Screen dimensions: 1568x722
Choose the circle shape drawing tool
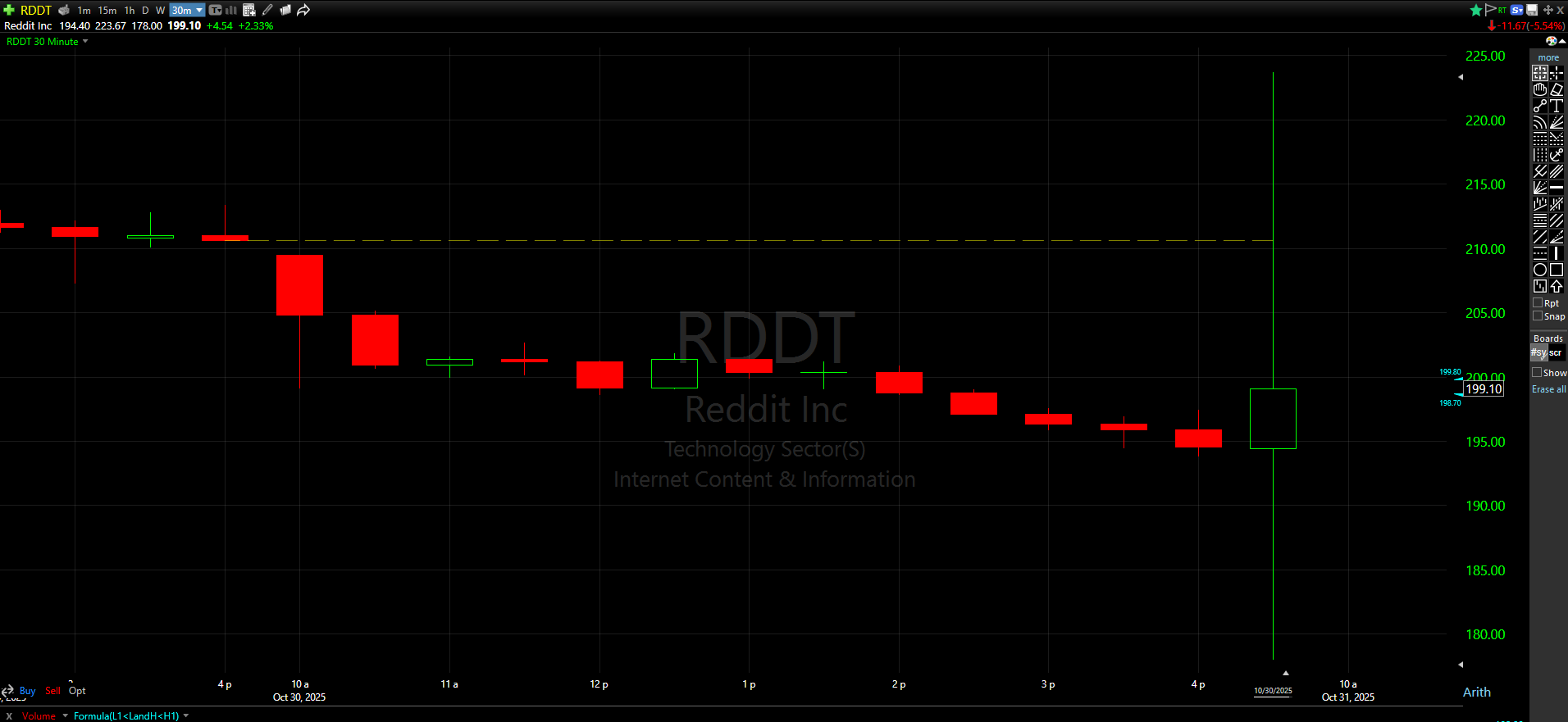1540,270
